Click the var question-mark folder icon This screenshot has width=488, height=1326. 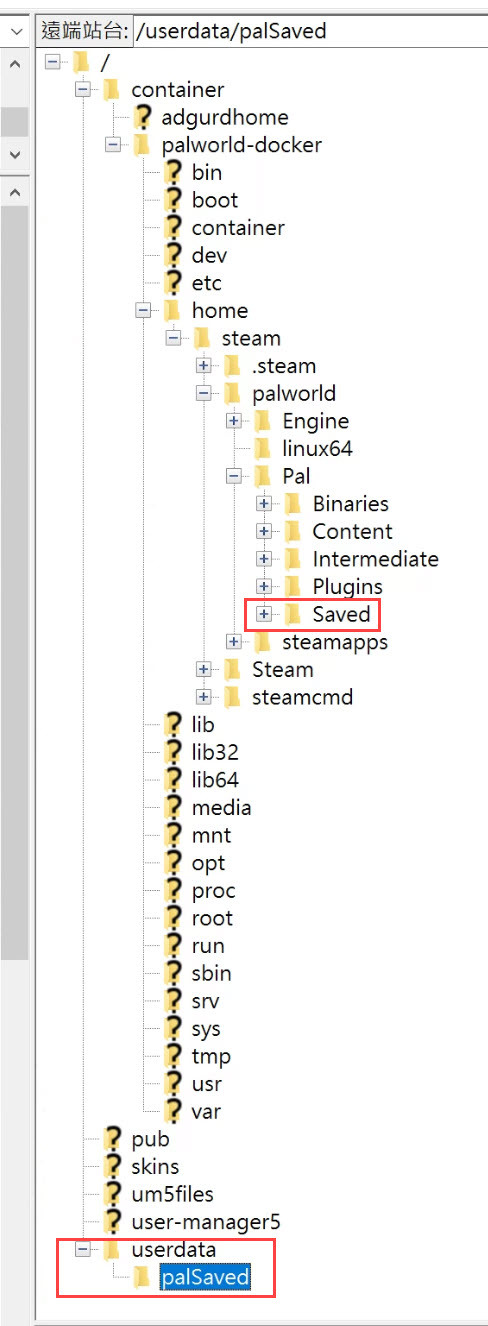pyautogui.click(x=174, y=1111)
